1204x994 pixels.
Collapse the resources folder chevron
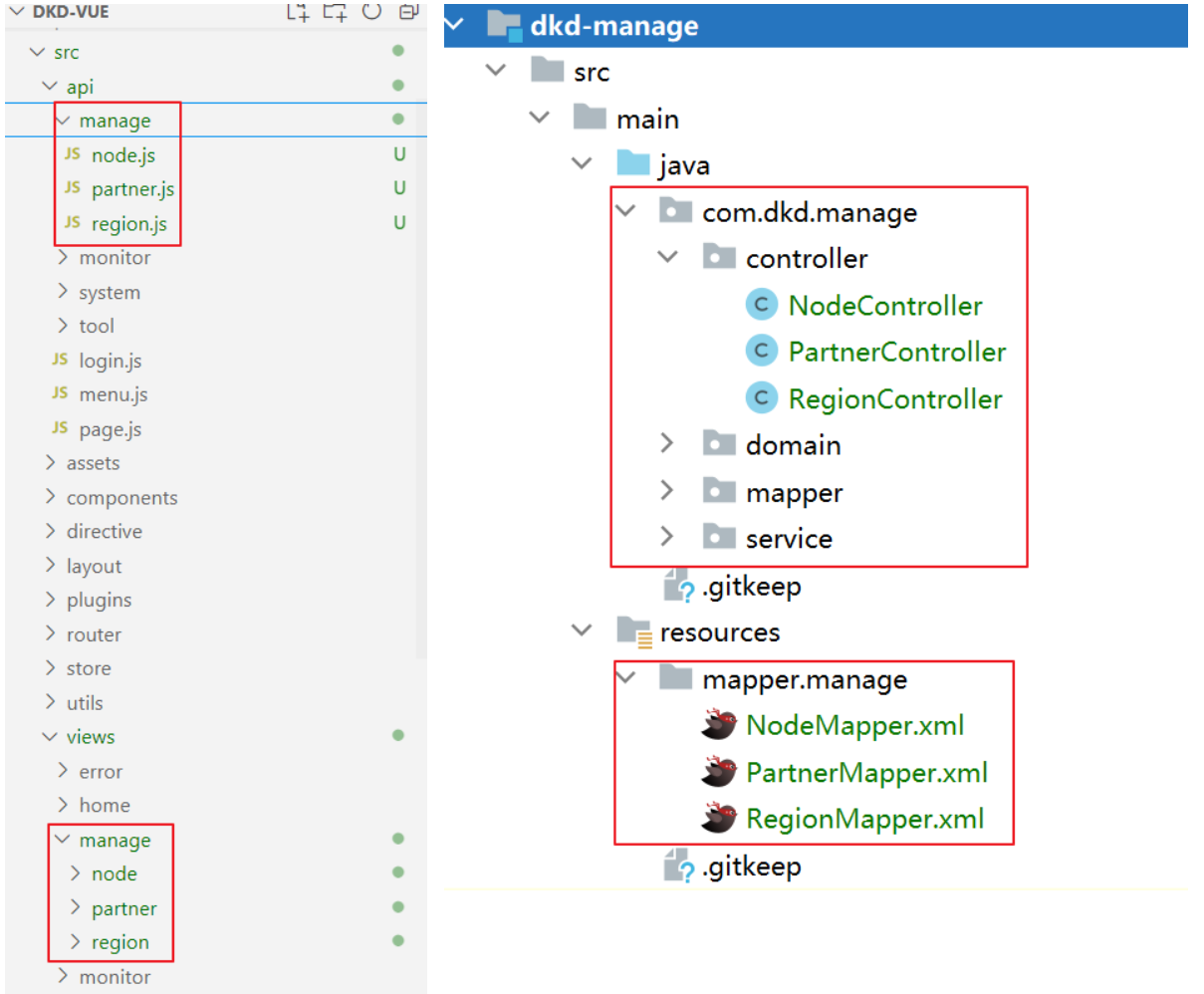tap(582, 630)
